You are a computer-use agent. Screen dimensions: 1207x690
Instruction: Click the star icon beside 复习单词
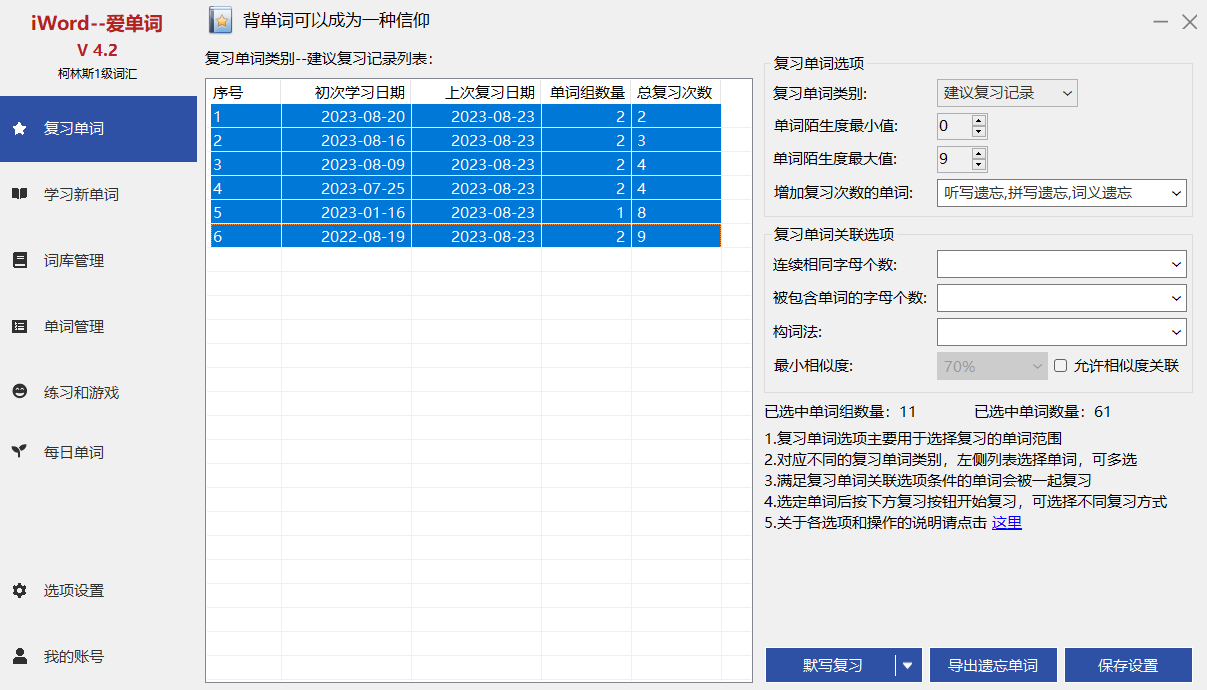click(19, 129)
